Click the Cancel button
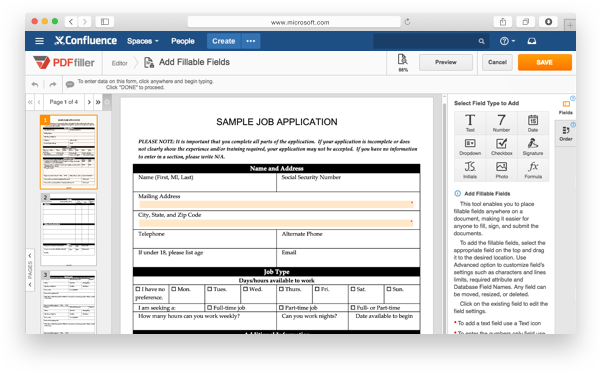 click(x=497, y=62)
